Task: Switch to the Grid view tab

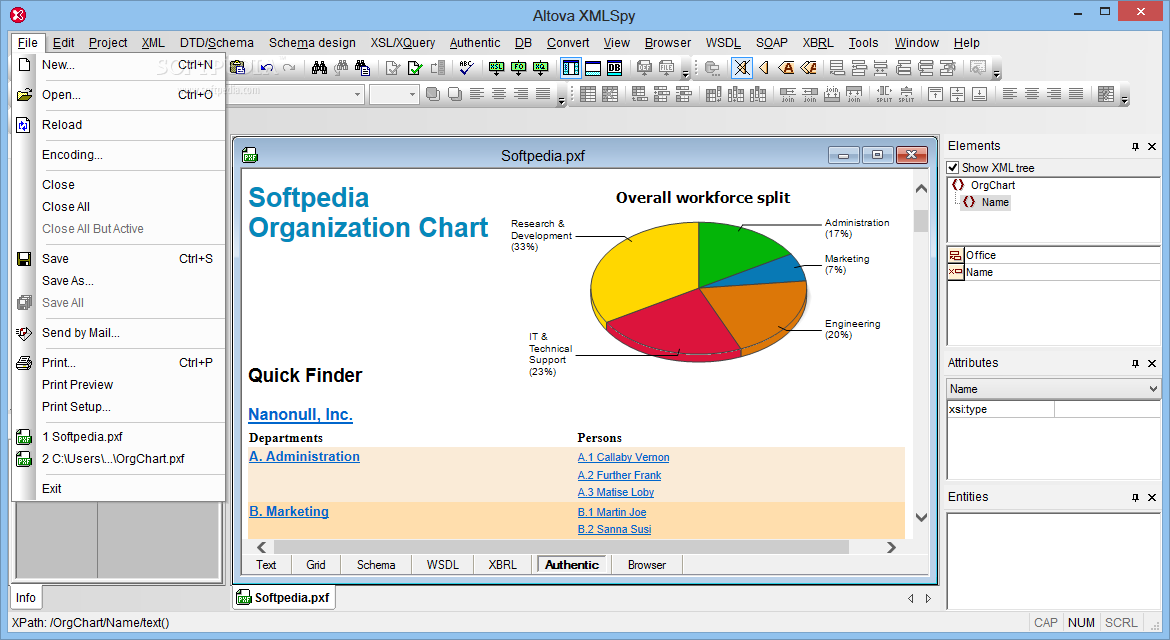Action: coord(316,565)
